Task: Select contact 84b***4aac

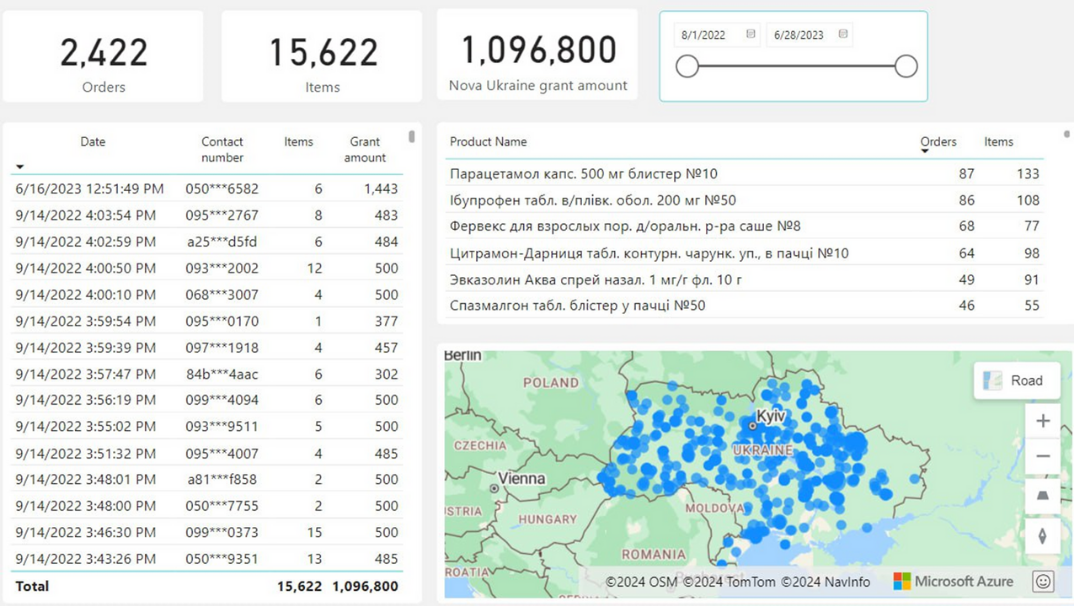Action: click(x=222, y=374)
